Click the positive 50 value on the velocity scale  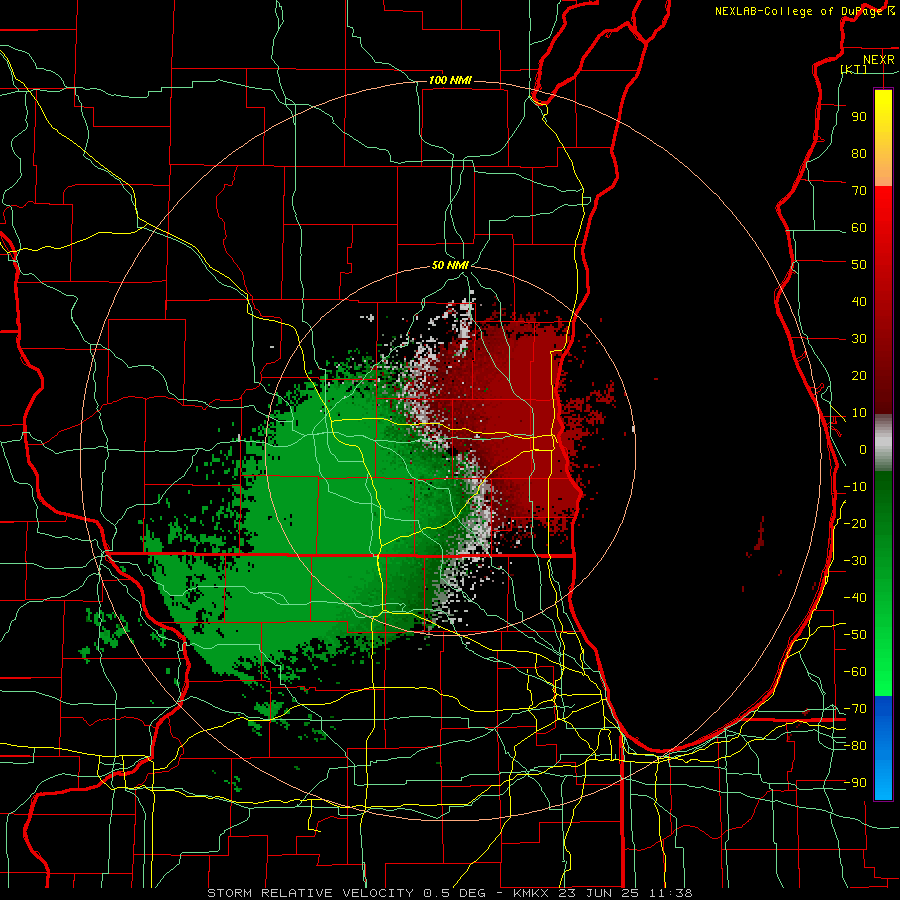[859, 265]
